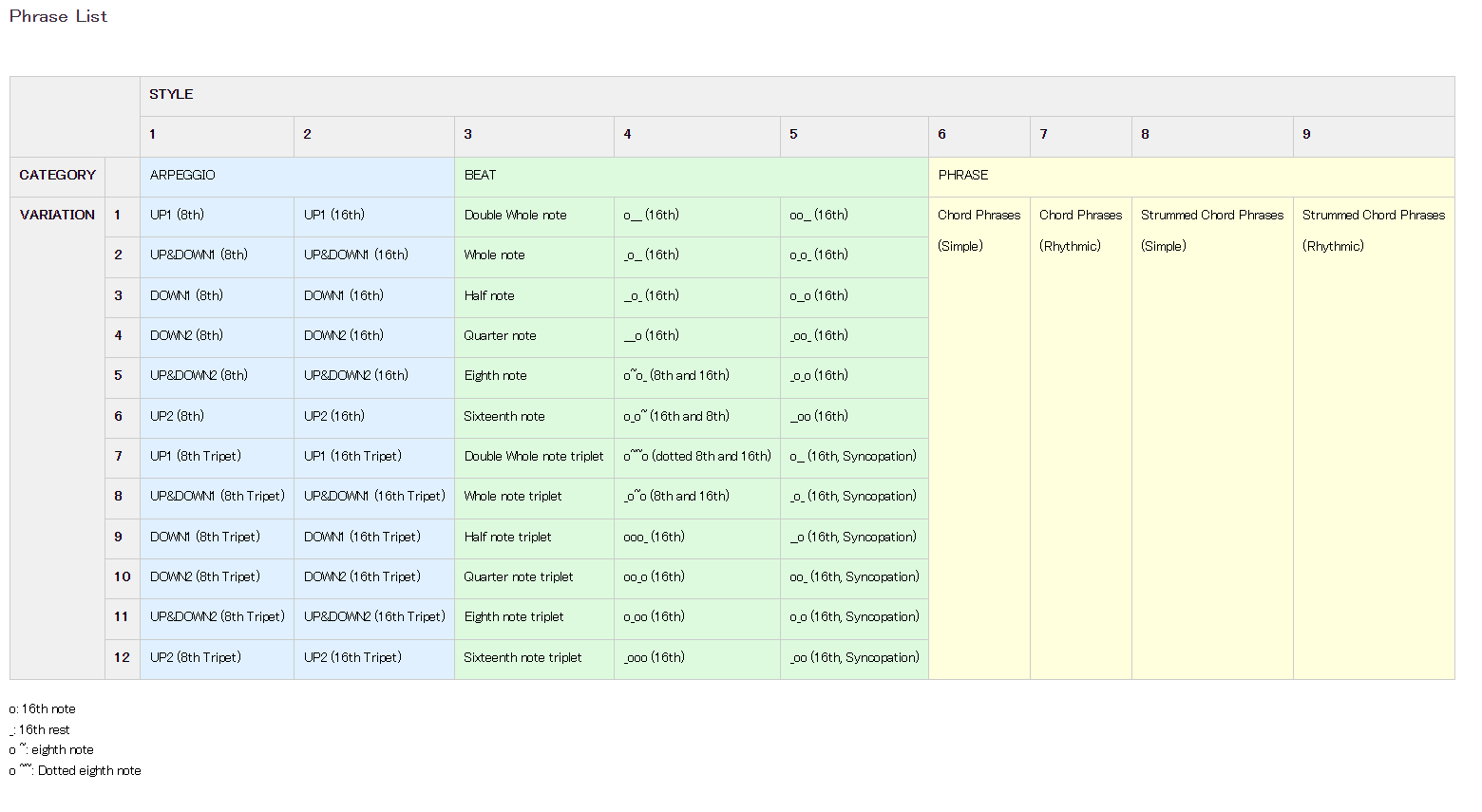Screen dimensions: 1482x812
Task: Select Eighth note triplet cell
Action: pos(534,618)
